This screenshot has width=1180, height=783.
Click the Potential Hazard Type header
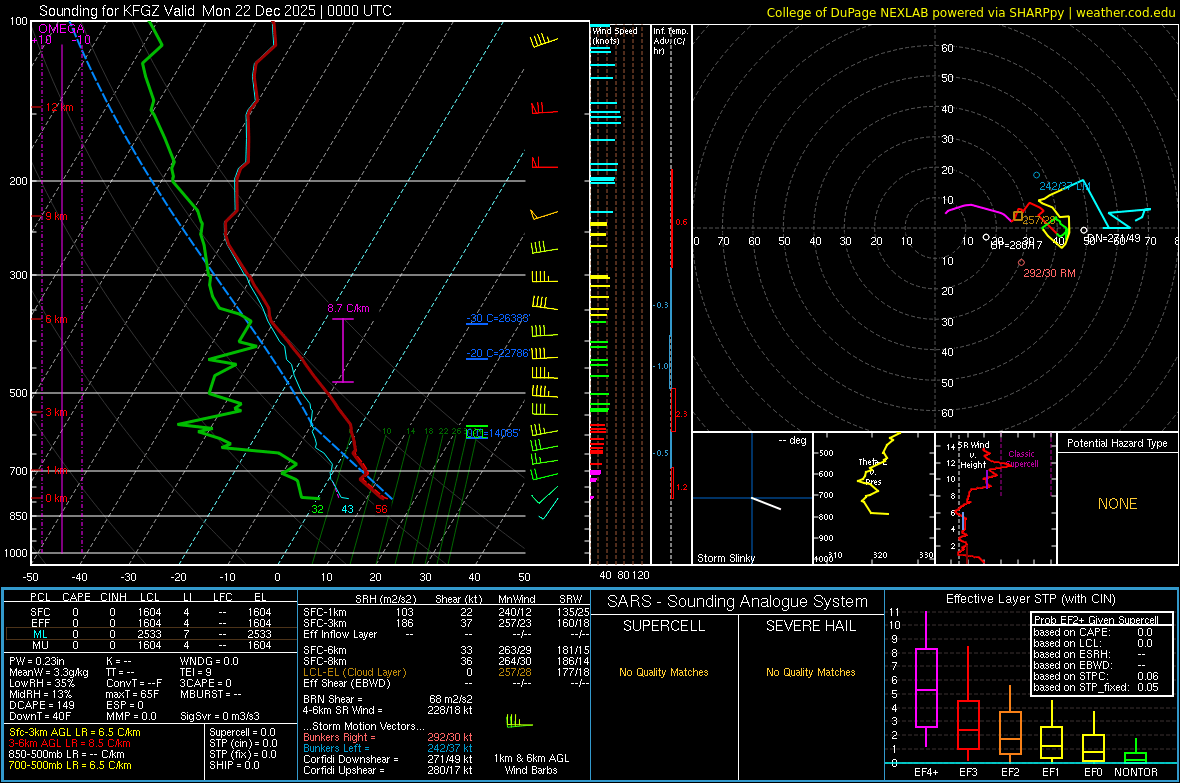pyautogui.click(x=1117, y=443)
